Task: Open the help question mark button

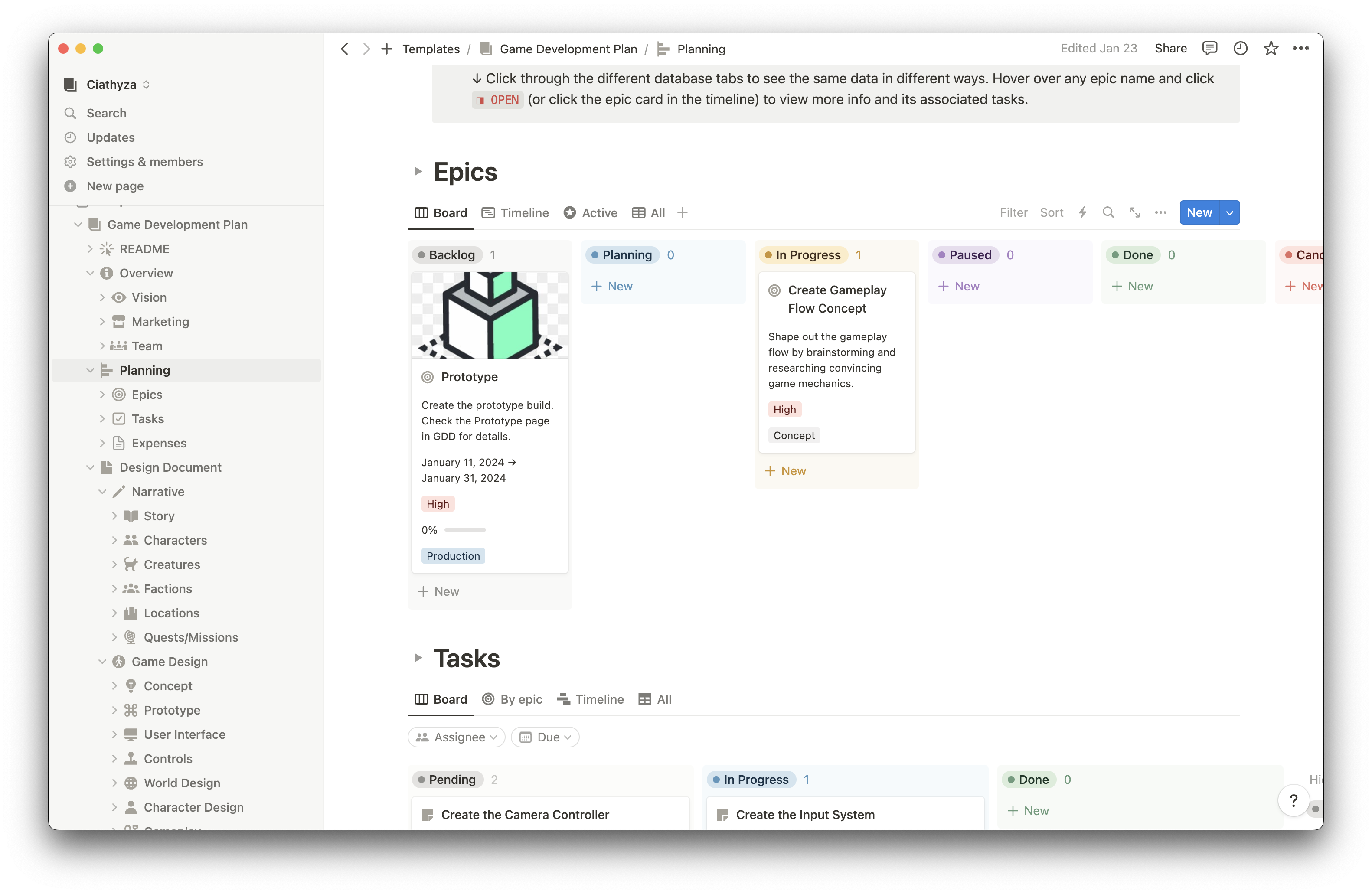Action: (x=1293, y=800)
